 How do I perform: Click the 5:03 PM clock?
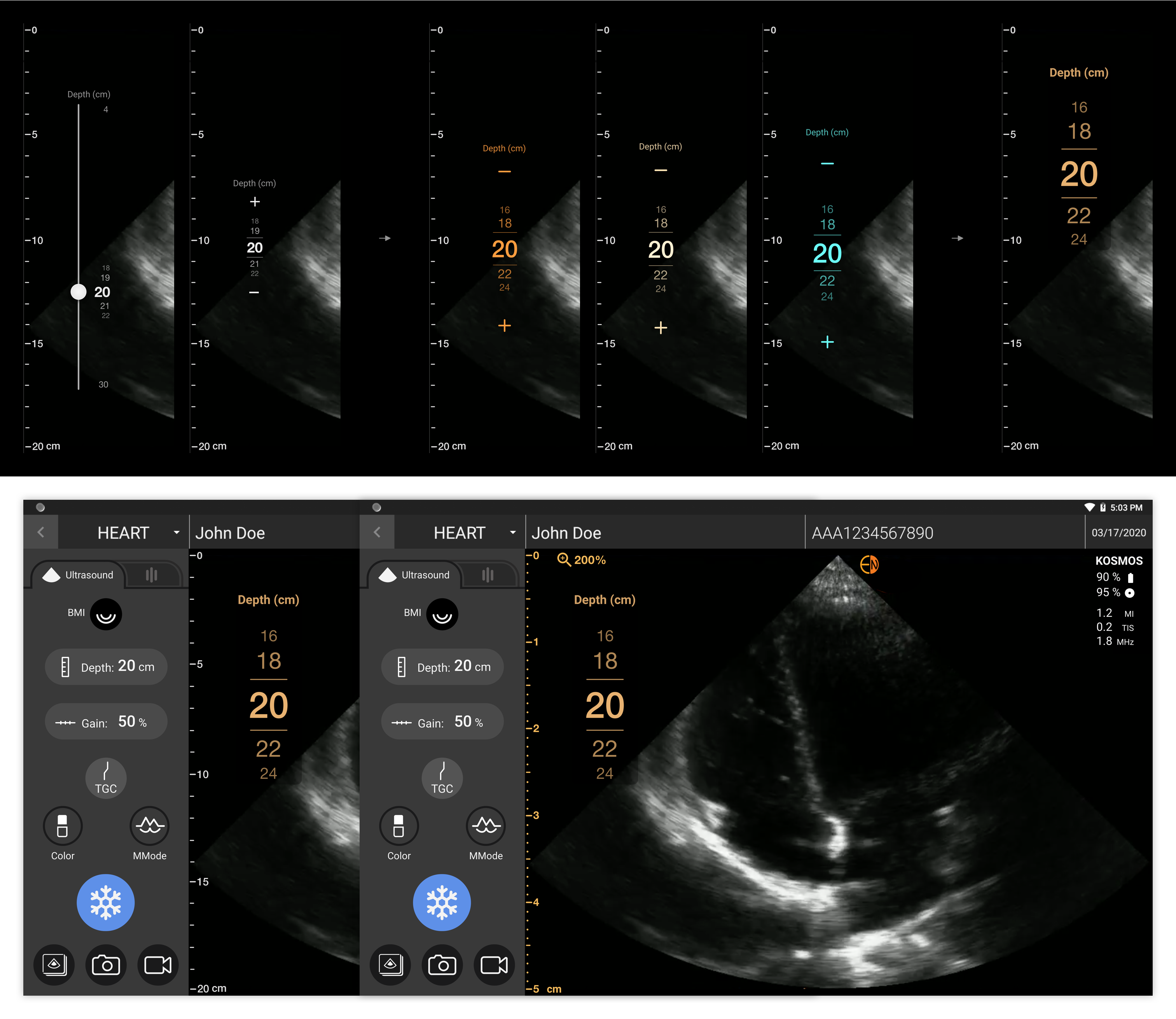(x=1126, y=507)
